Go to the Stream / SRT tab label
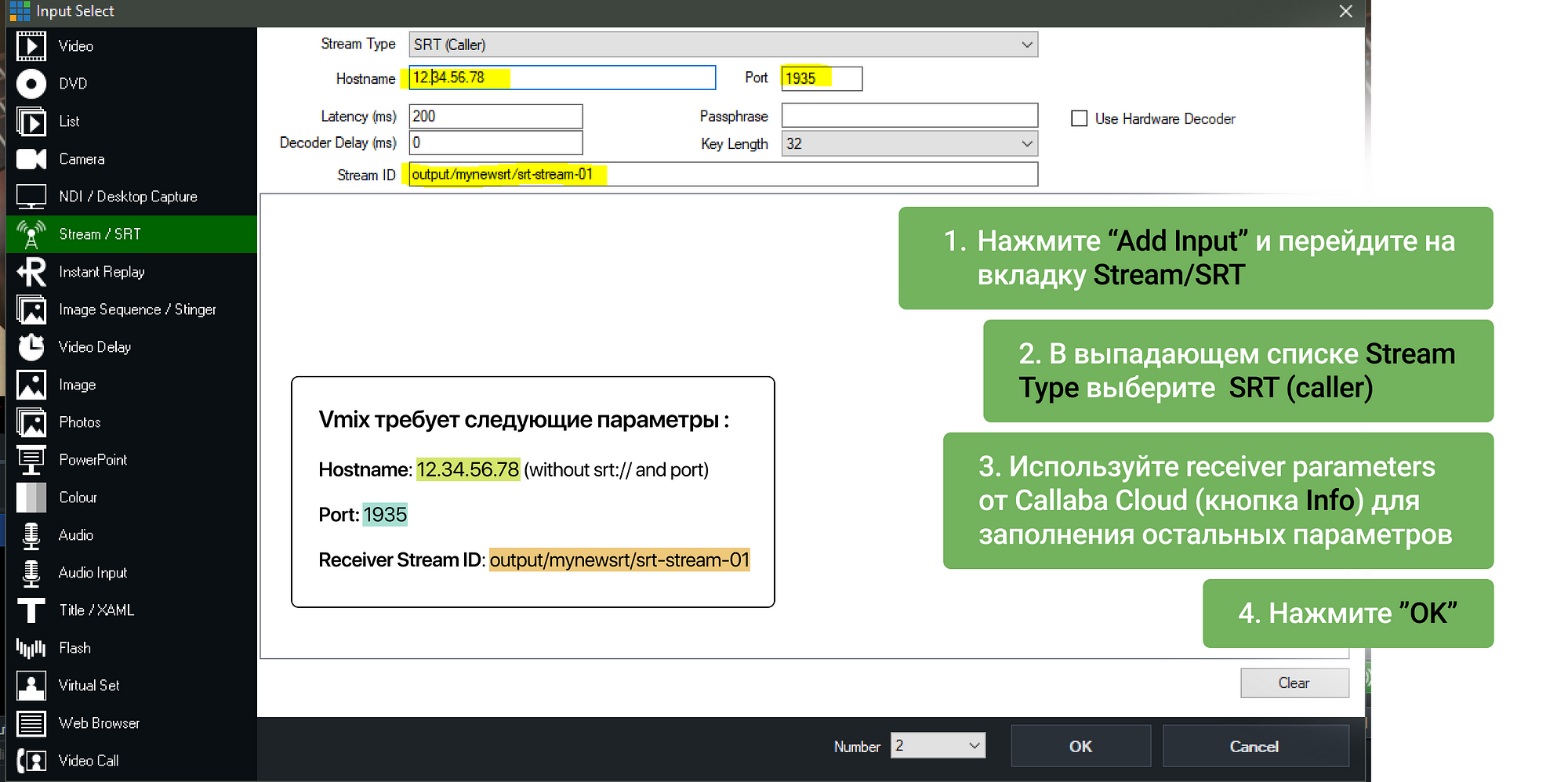The height and width of the screenshot is (782, 1568). 100,234
